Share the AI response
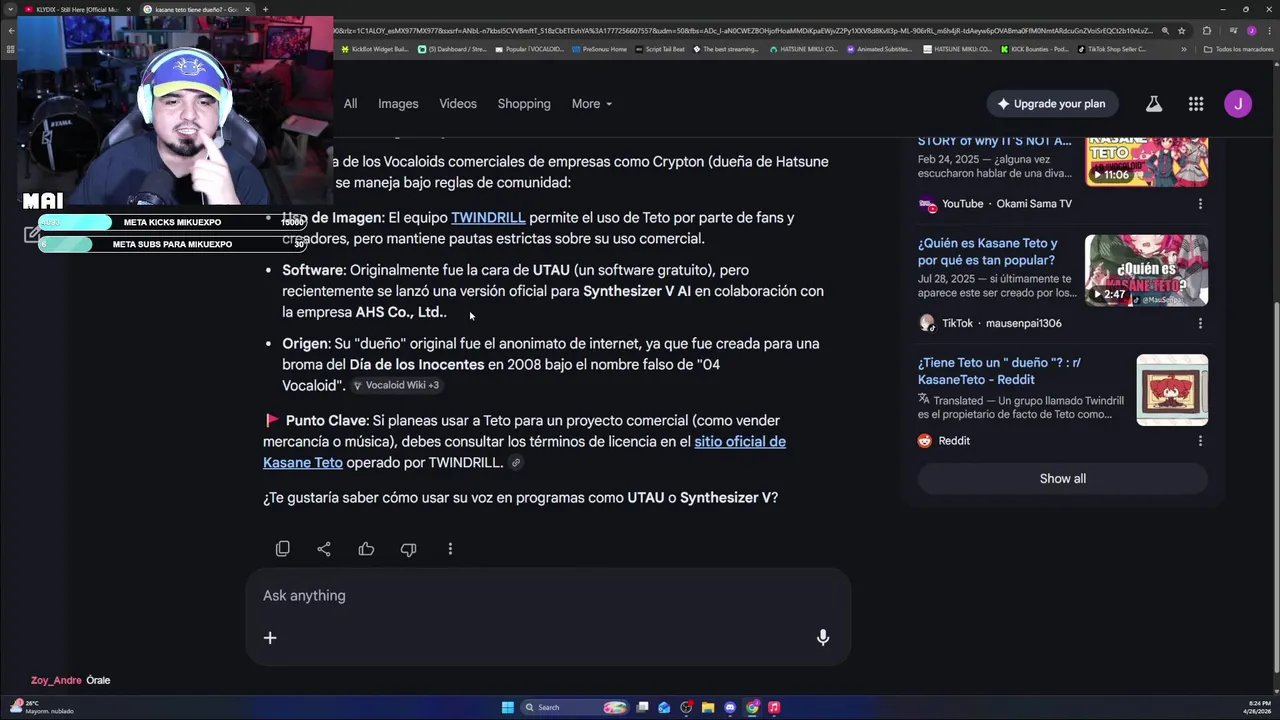 tap(324, 549)
